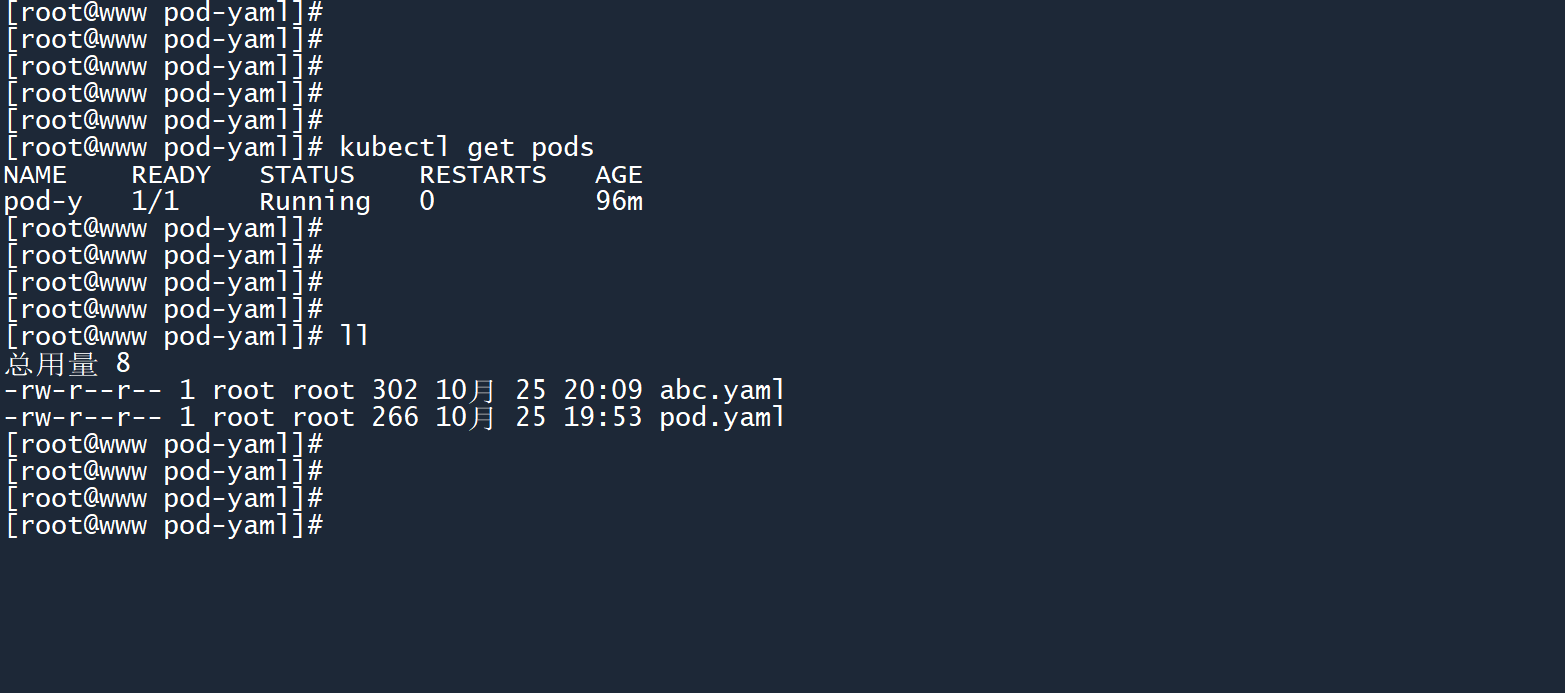Viewport: 1565px width, 693px height.
Task: Click the STATUS column header
Action: [307, 175]
